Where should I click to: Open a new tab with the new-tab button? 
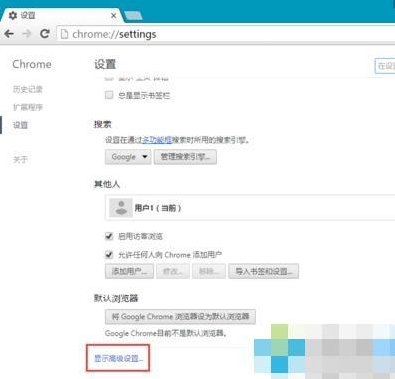tap(133, 15)
